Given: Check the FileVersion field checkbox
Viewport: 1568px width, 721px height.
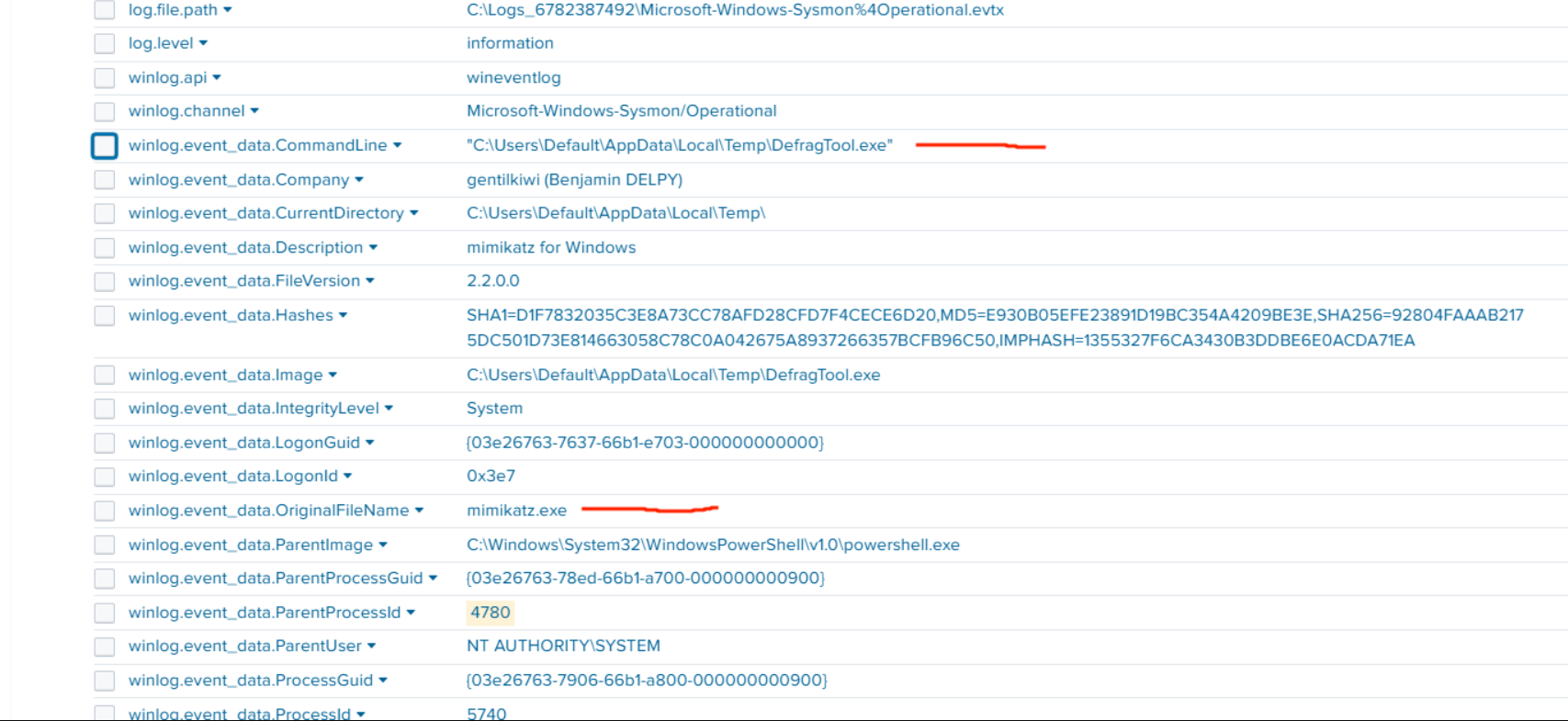Looking at the screenshot, I should coord(105,281).
